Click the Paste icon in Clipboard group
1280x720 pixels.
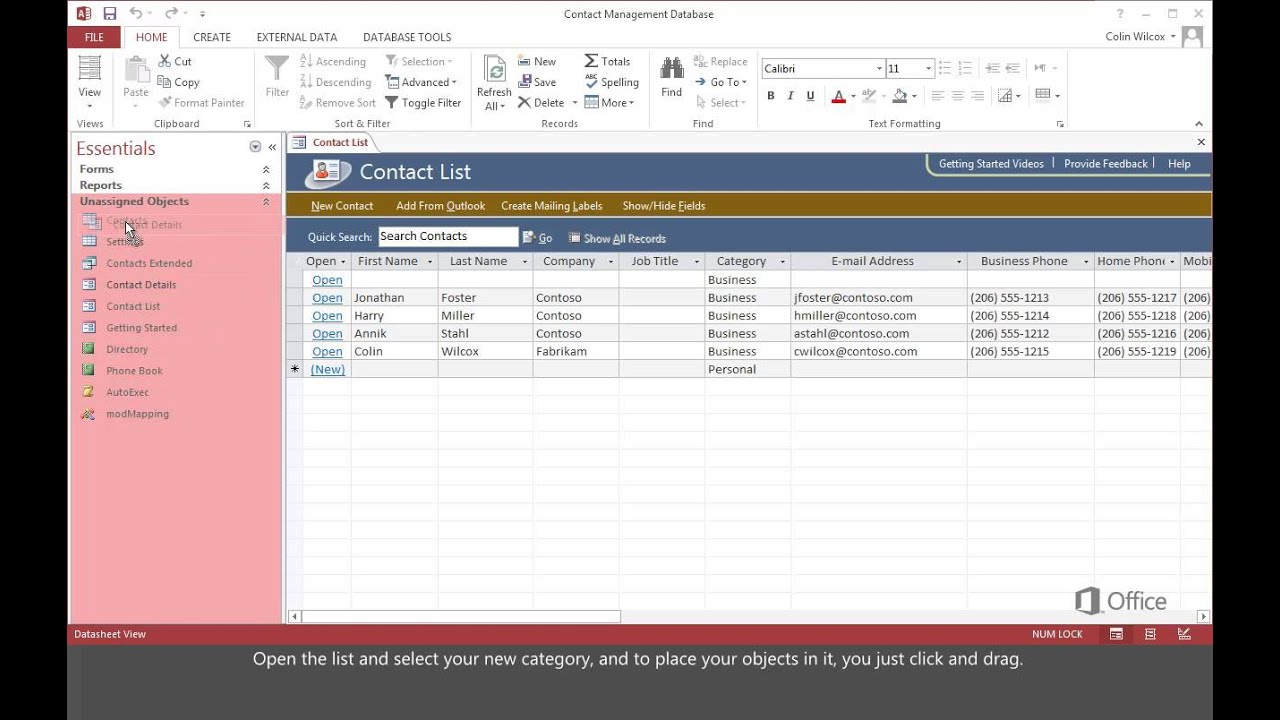click(x=136, y=70)
